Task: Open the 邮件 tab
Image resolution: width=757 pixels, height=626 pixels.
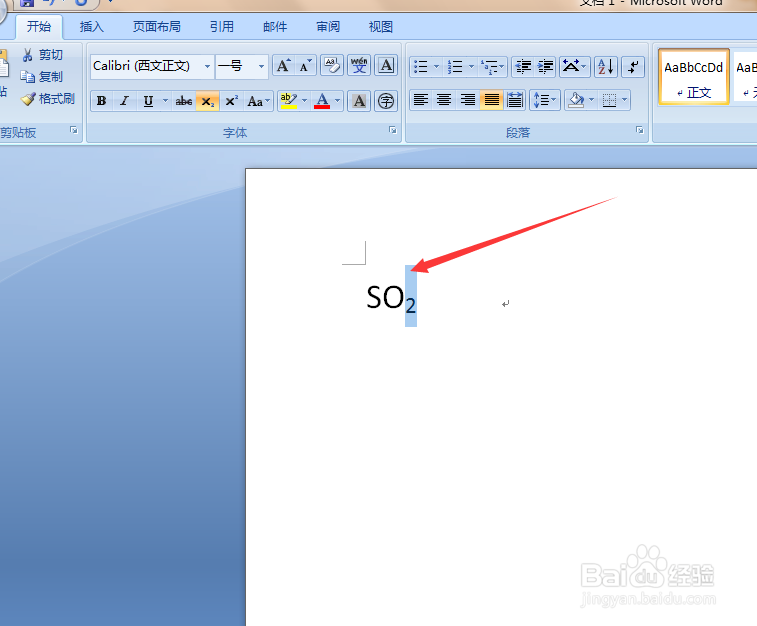Action: (275, 26)
